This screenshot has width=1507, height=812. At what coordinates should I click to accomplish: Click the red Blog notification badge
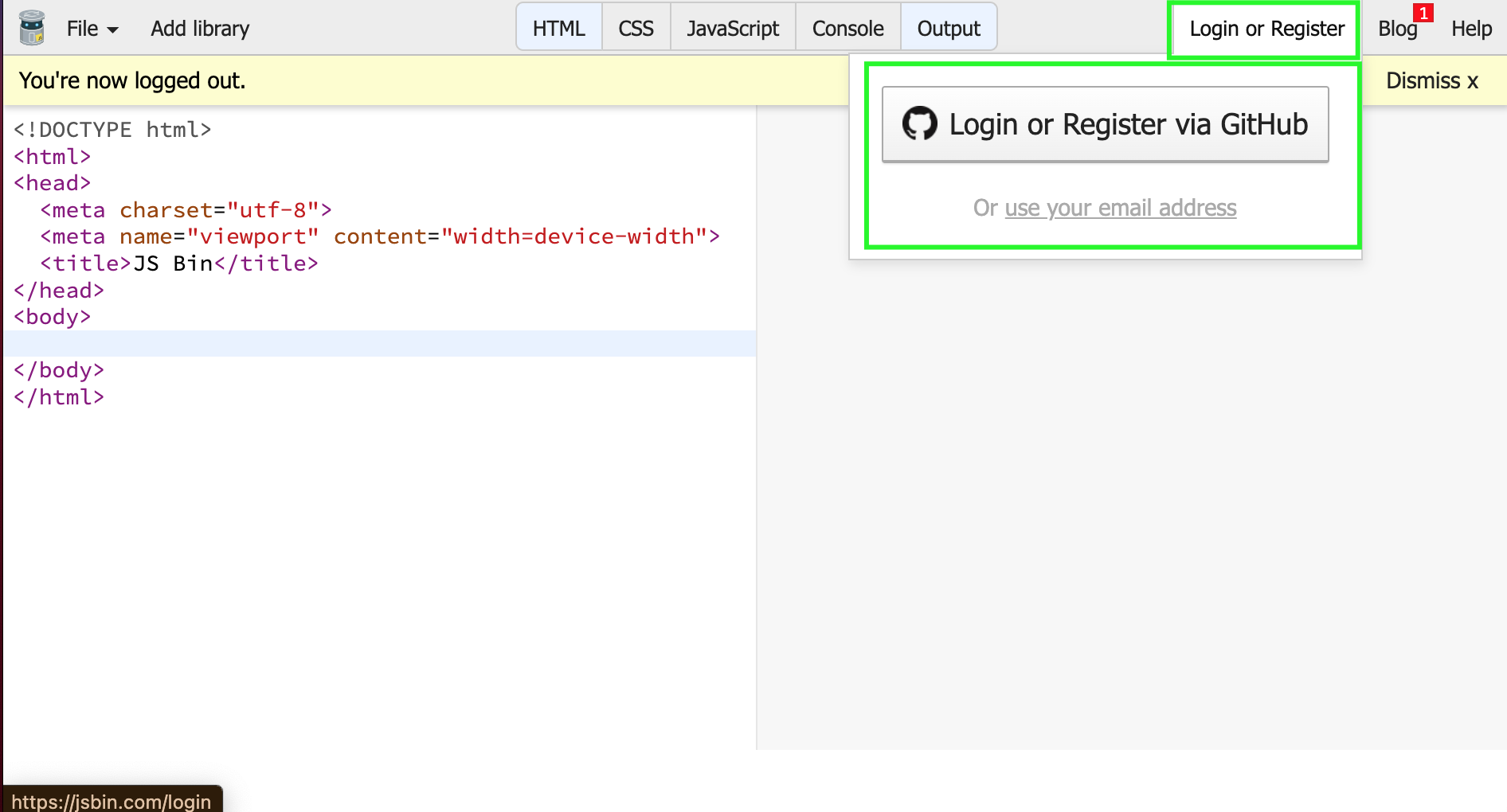point(1423,14)
